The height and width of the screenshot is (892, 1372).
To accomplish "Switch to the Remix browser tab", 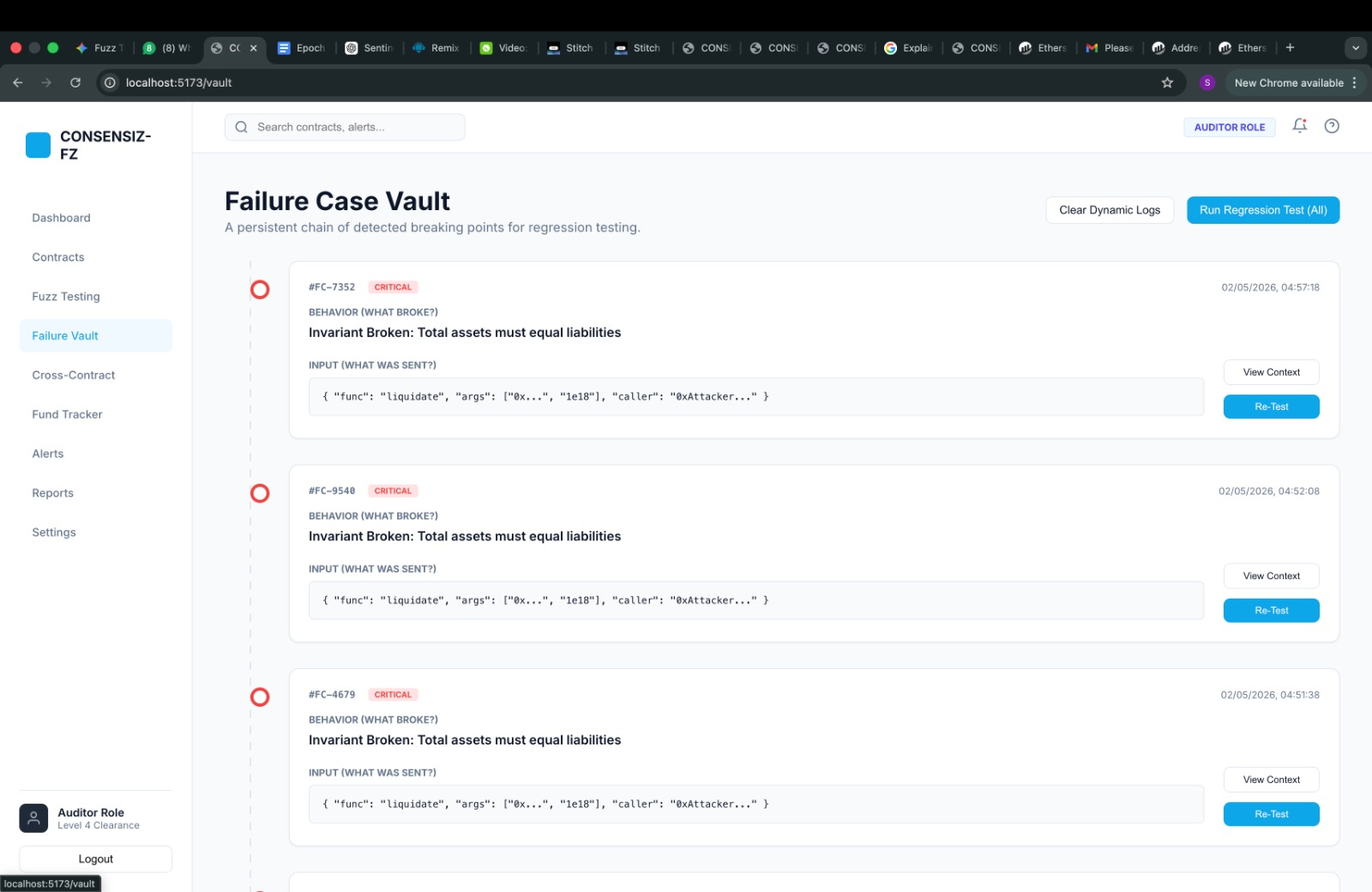I will coord(436,48).
